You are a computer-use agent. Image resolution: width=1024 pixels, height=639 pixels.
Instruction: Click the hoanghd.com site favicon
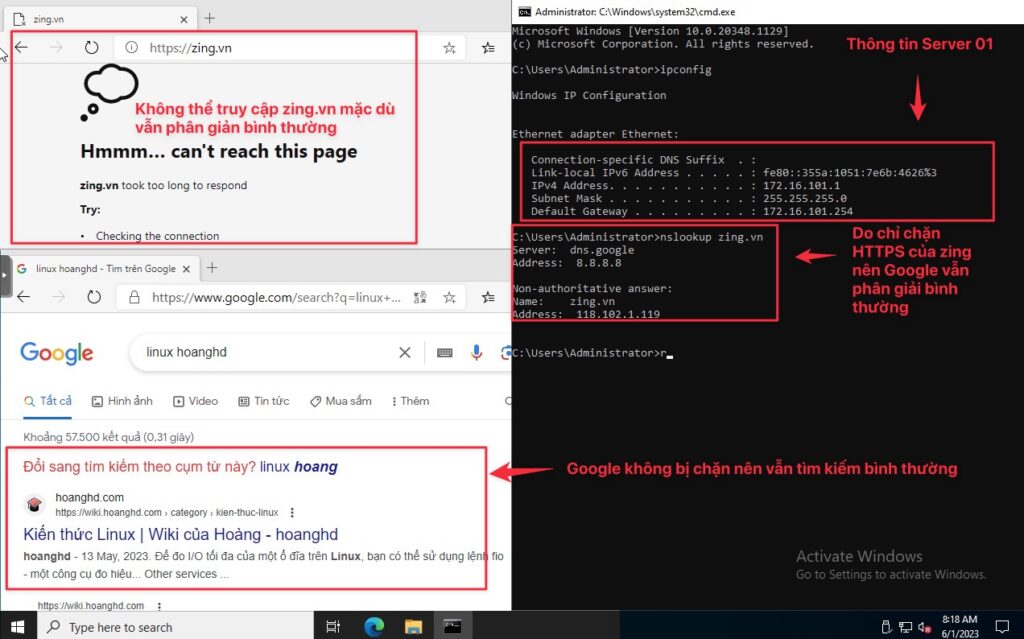tap(35, 504)
